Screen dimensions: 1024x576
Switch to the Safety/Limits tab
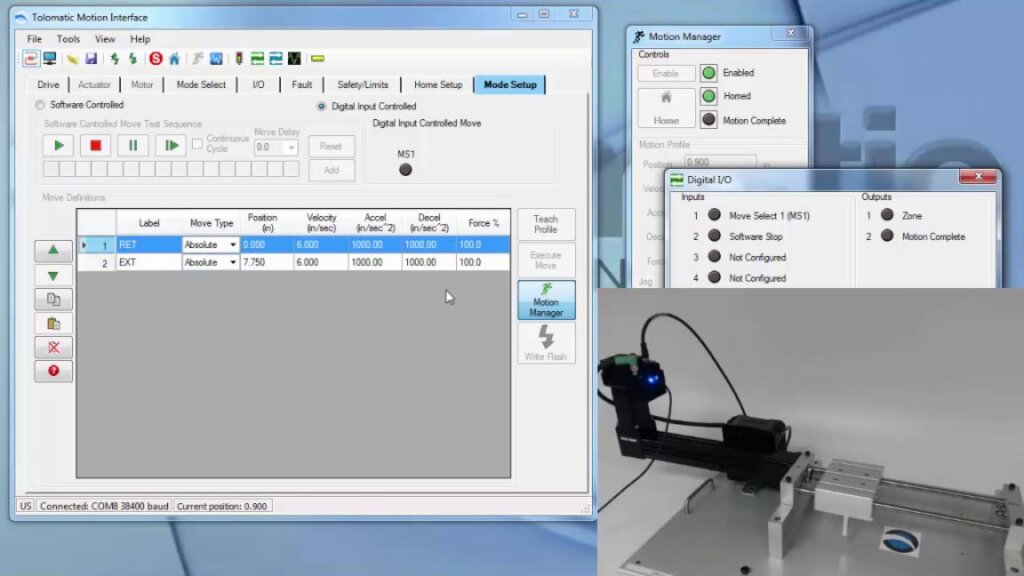point(362,85)
